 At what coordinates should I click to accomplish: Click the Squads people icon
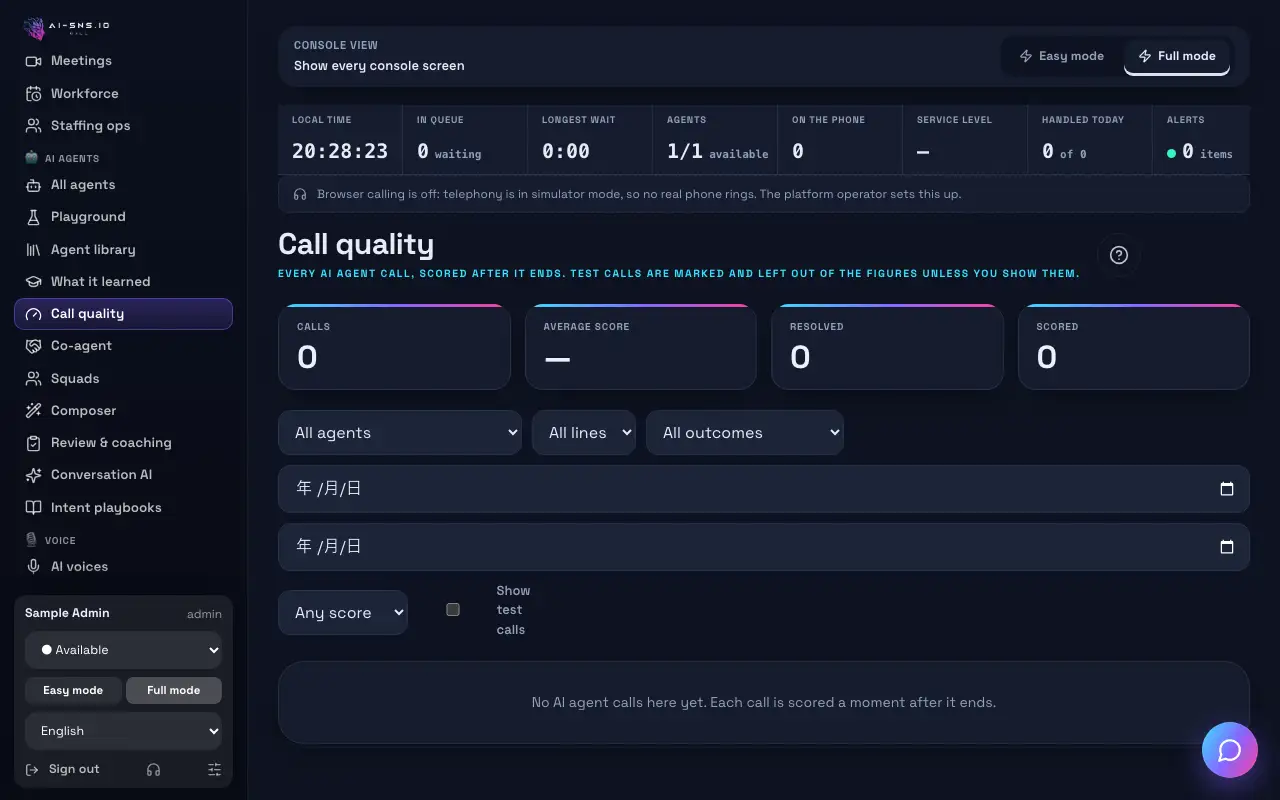point(33,379)
